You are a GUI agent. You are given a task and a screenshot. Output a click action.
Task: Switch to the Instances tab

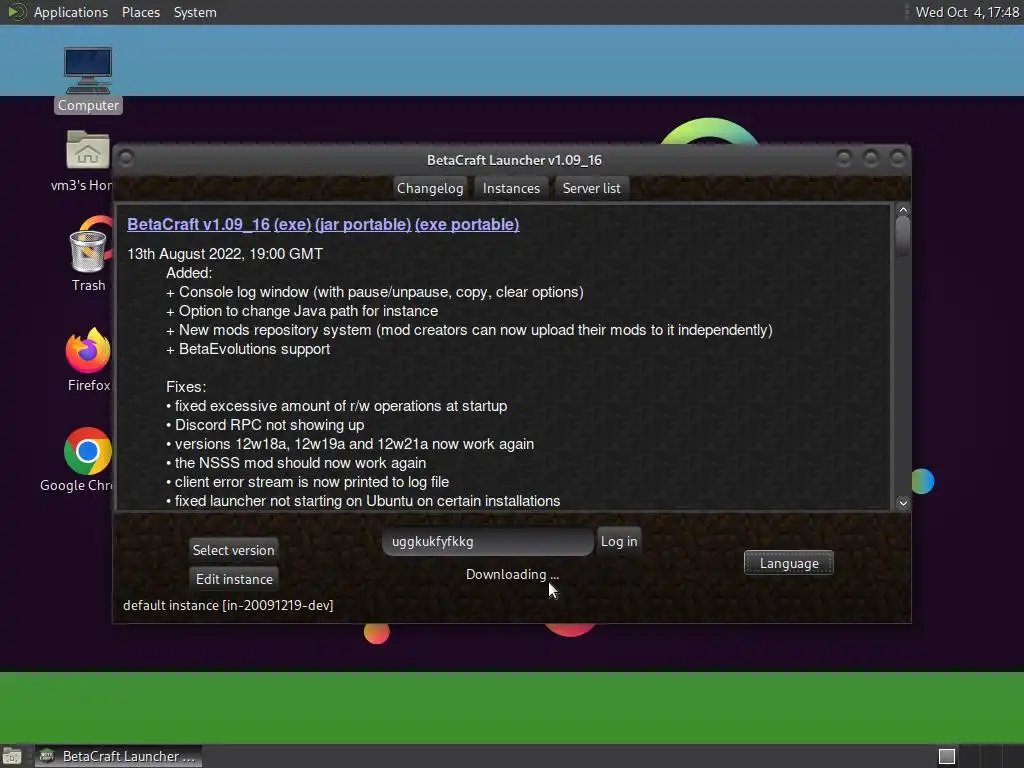(x=511, y=188)
